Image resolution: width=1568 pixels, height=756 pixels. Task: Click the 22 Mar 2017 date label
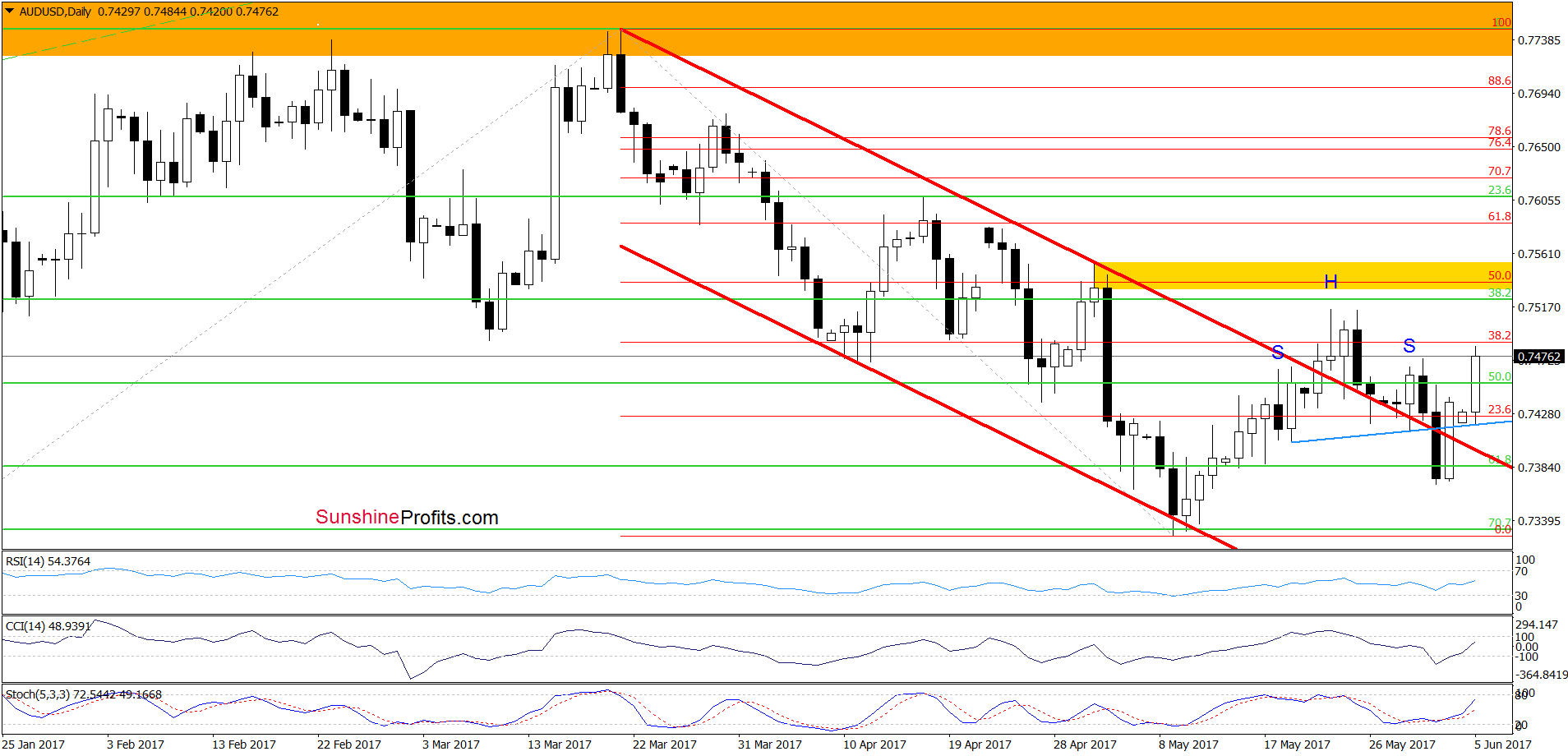665,744
